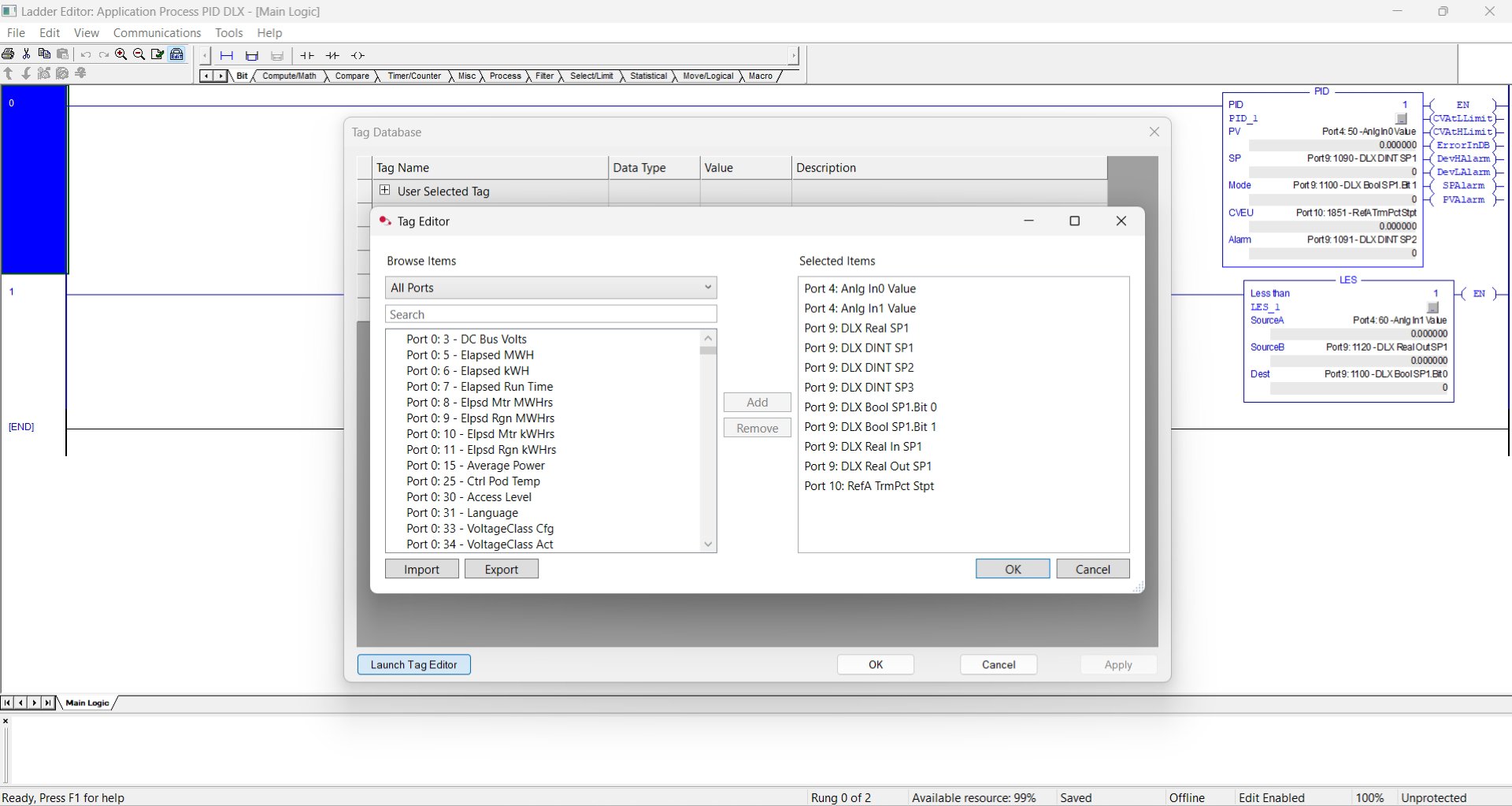The image size is (1512, 806).
Task: Click the Tag Name column header
Action: tap(490, 167)
